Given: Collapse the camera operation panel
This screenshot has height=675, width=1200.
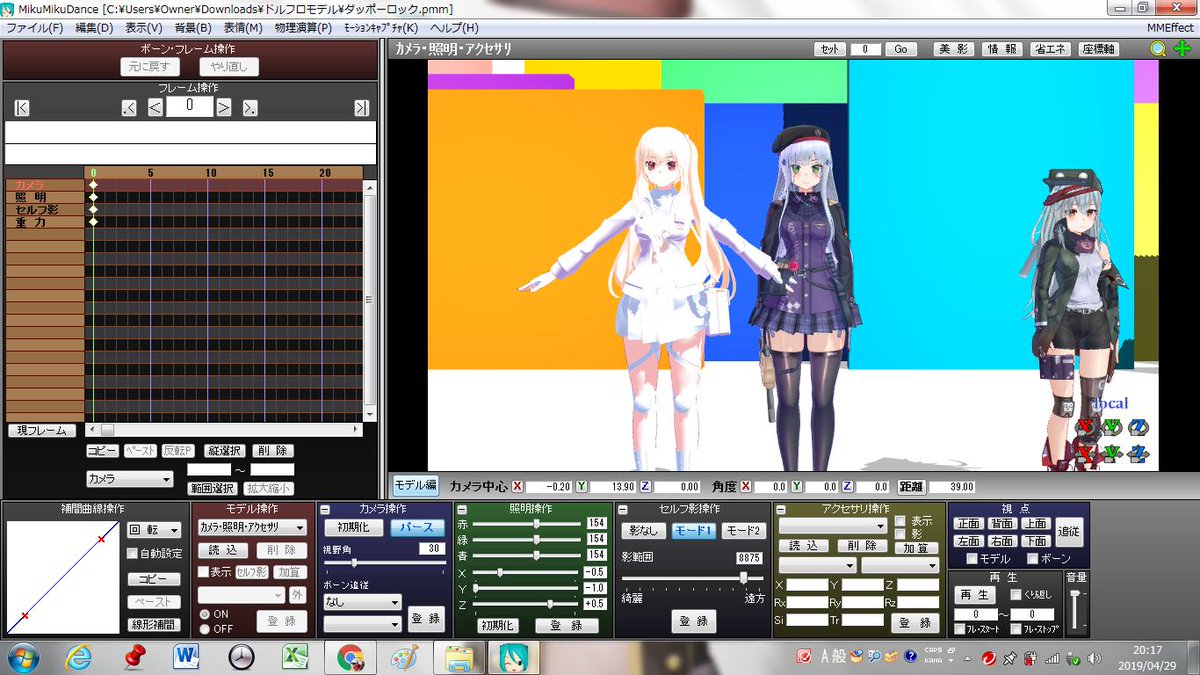Looking at the screenshot, I should [x=326, y=509].
